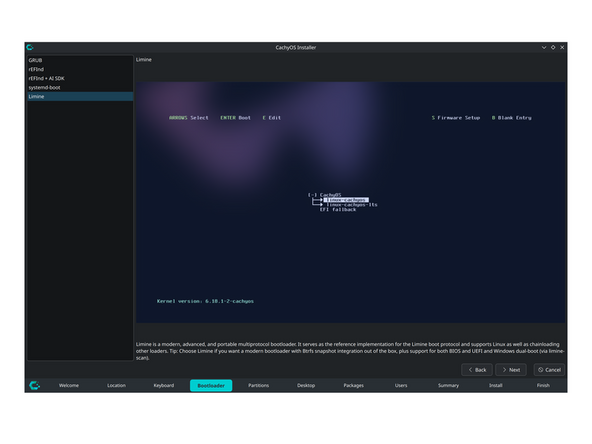Screen dimensions: 592x444
Task: Close the CachyOS Installer window
Action: pyautogui.click(x=562, y=47)
